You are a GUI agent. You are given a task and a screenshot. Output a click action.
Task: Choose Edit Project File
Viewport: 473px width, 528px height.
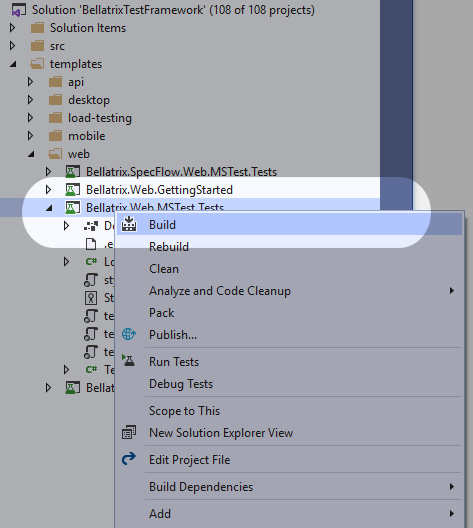pos(289,460)
